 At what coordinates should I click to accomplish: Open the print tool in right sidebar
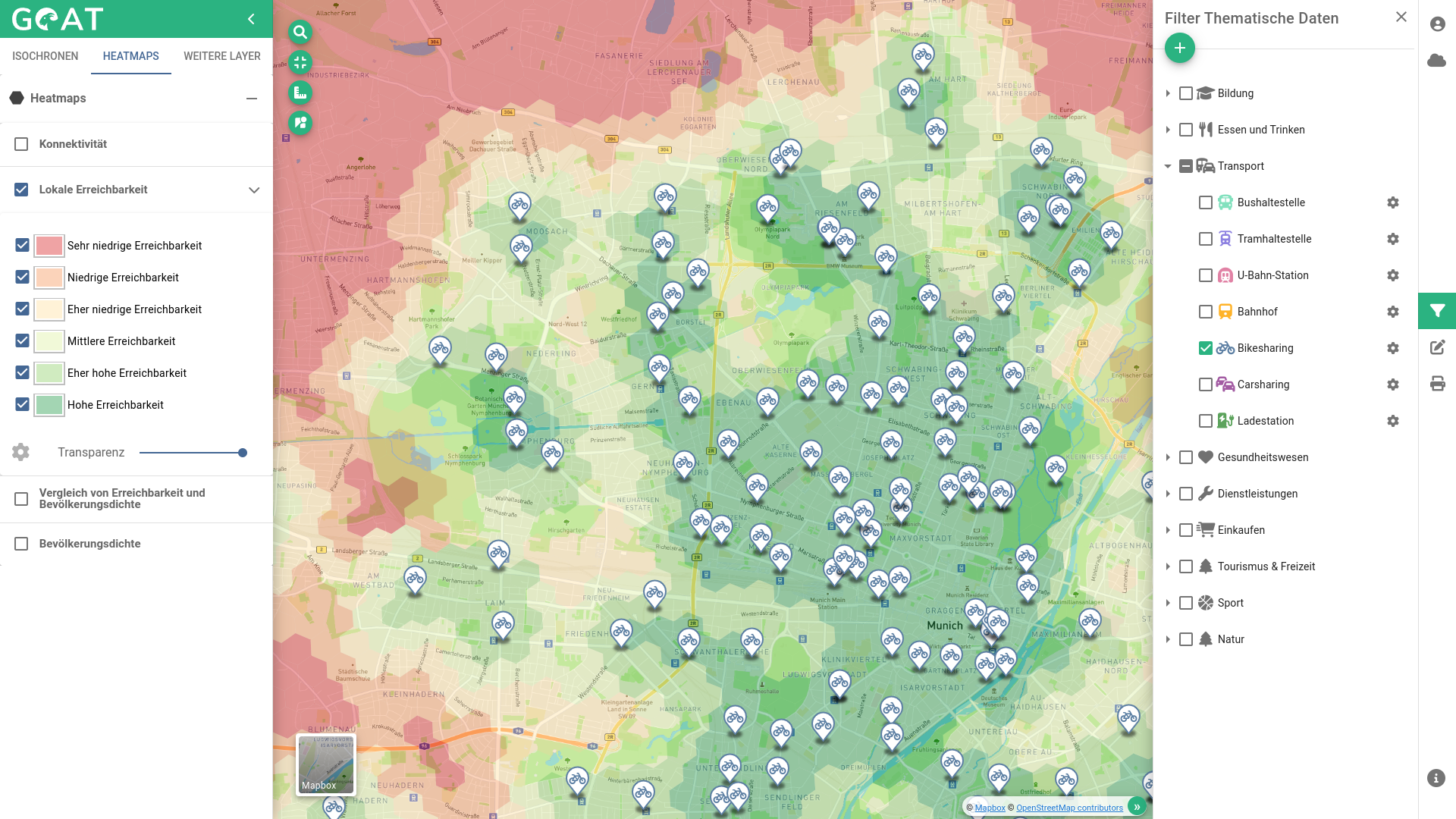tap(1437, 384)
